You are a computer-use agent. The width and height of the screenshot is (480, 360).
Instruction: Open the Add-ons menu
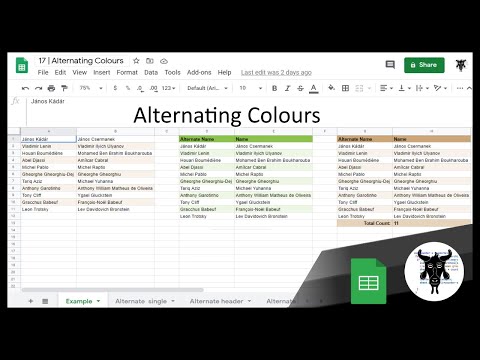click(x=199, y=72)
